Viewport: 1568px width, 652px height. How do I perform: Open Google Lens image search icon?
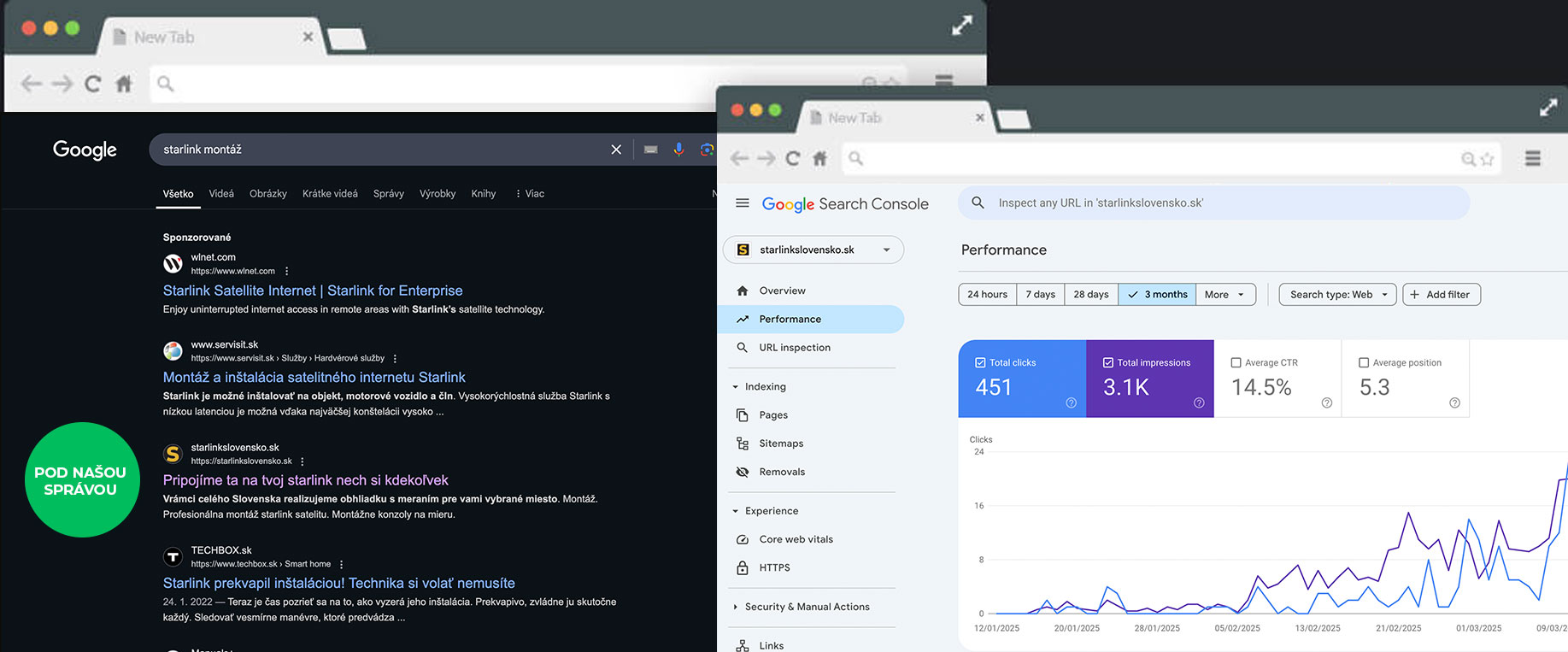click(707, 150)
